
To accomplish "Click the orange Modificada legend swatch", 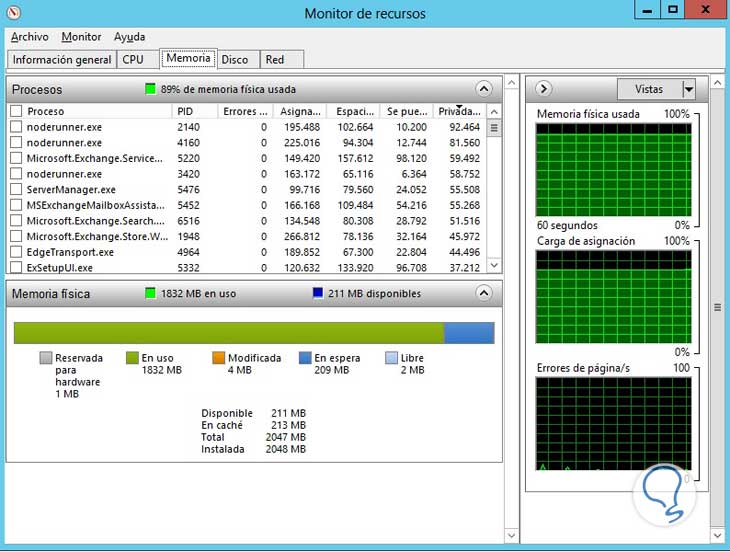I will [218, 357].
